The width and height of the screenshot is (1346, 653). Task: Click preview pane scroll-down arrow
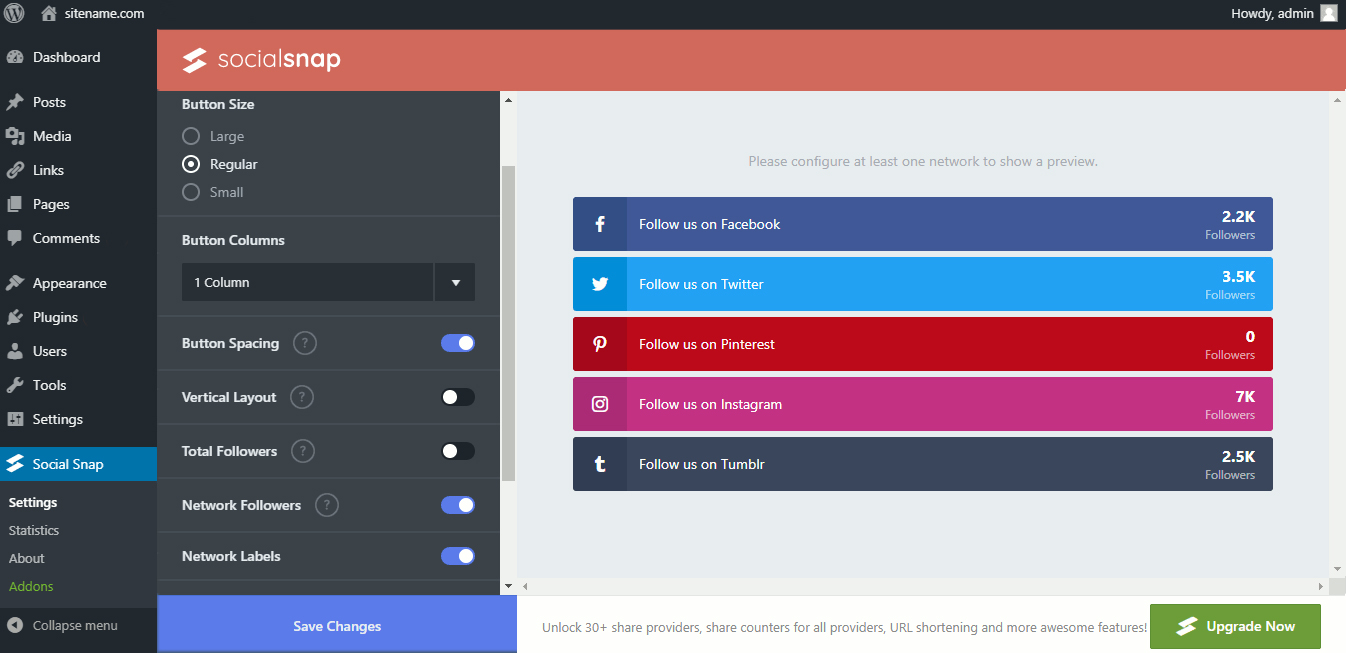point(1338,569)
